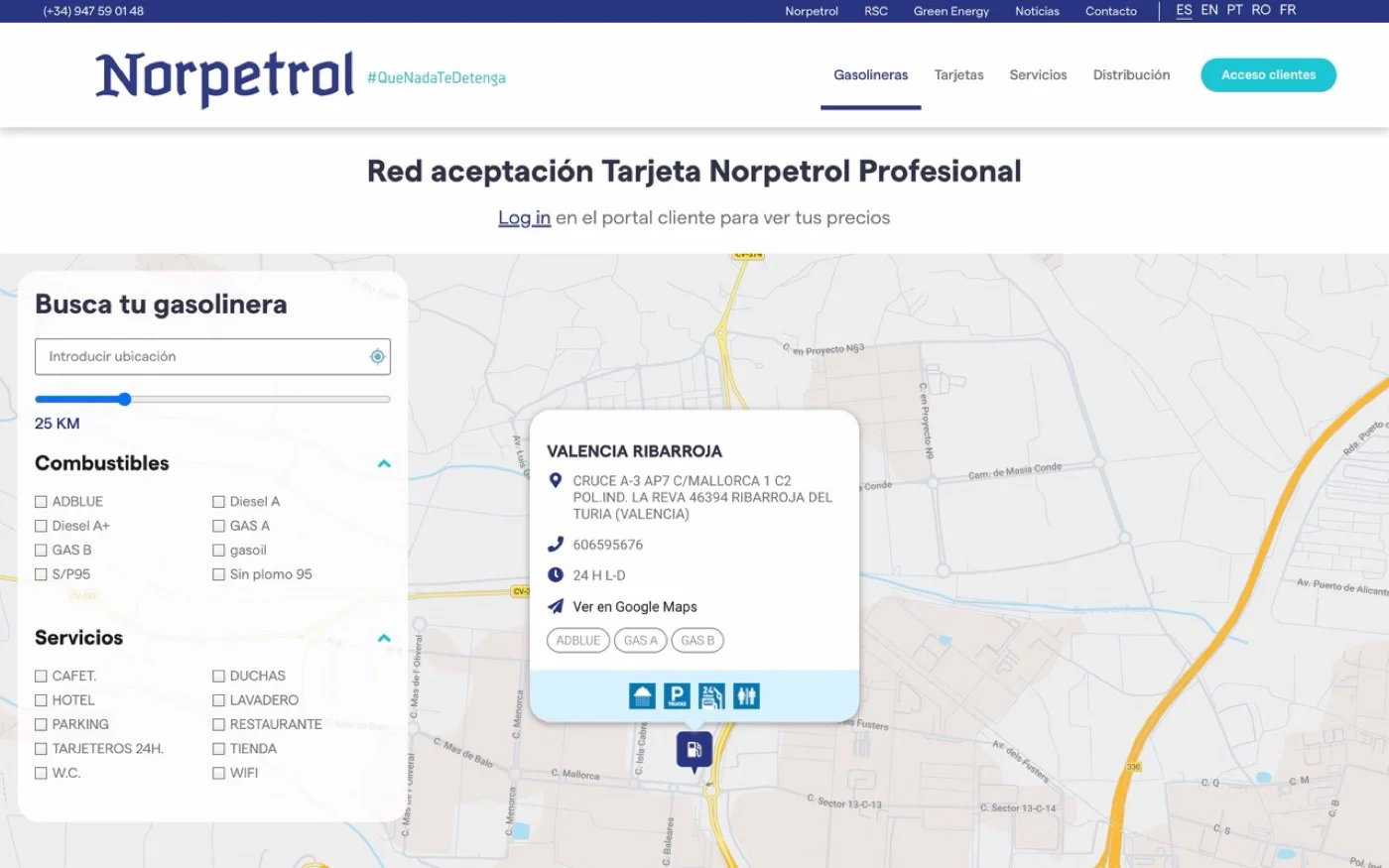1389x868 pixels.
Task: Click the GAS B tag in station card
Action: (x=697, y=641)
